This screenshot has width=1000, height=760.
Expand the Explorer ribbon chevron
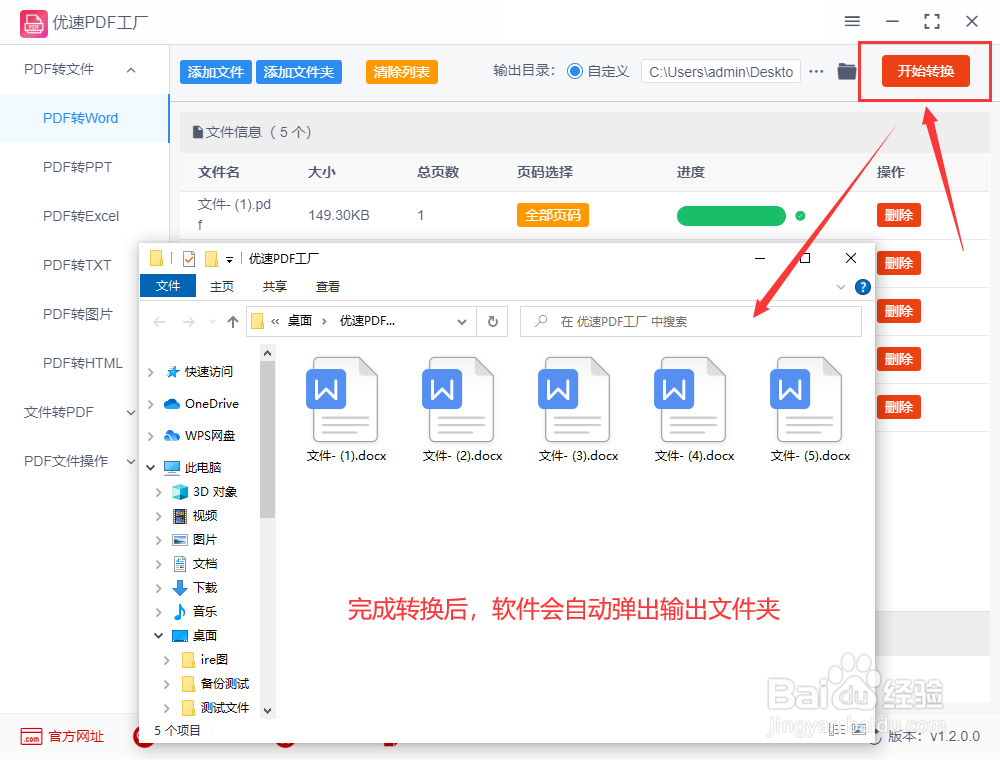tap(841, 288)
